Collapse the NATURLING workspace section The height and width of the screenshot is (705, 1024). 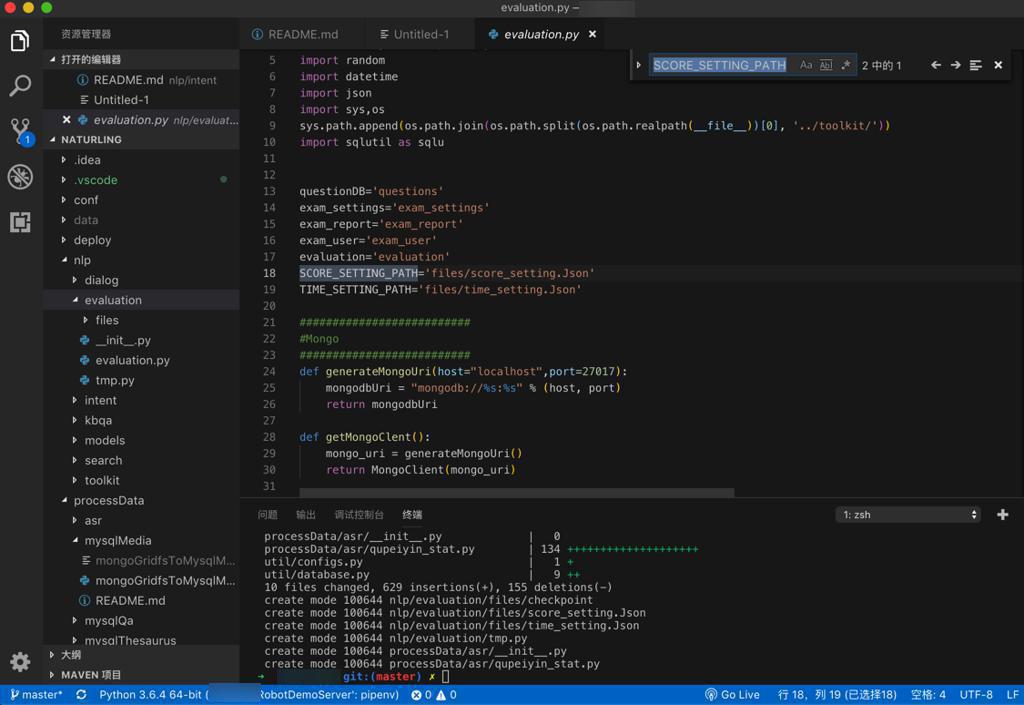tap(141, 140)
